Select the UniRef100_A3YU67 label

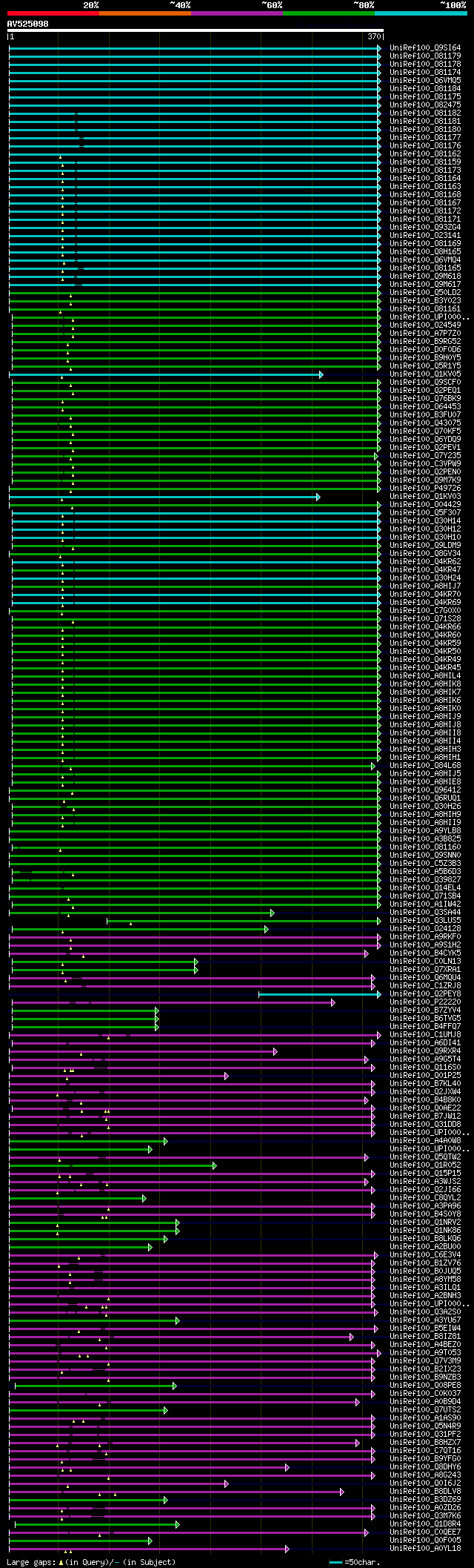[425, 1320]
